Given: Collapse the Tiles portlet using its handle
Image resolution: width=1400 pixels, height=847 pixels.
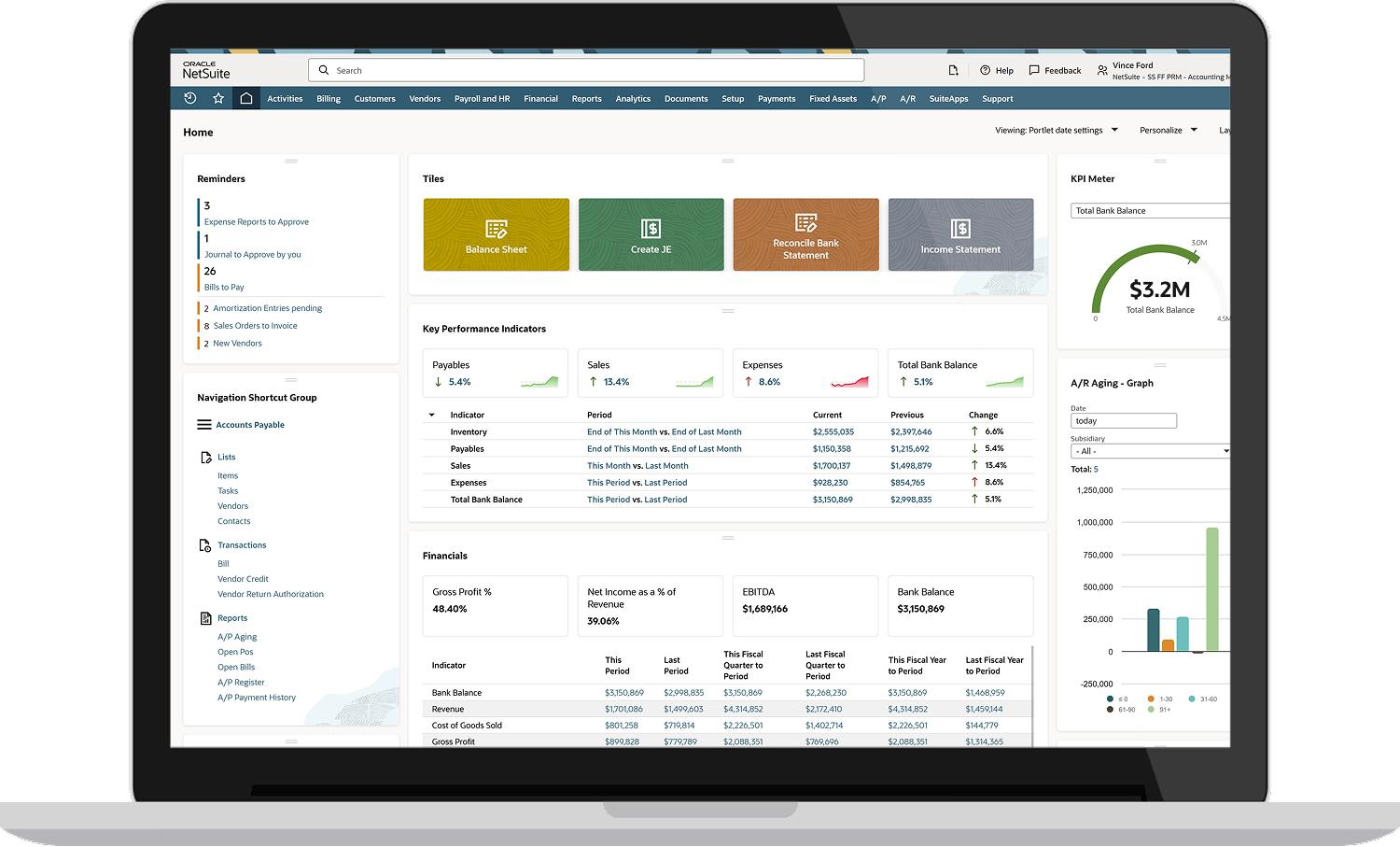Looking at the screenshot, I should (x=727, y=161).
